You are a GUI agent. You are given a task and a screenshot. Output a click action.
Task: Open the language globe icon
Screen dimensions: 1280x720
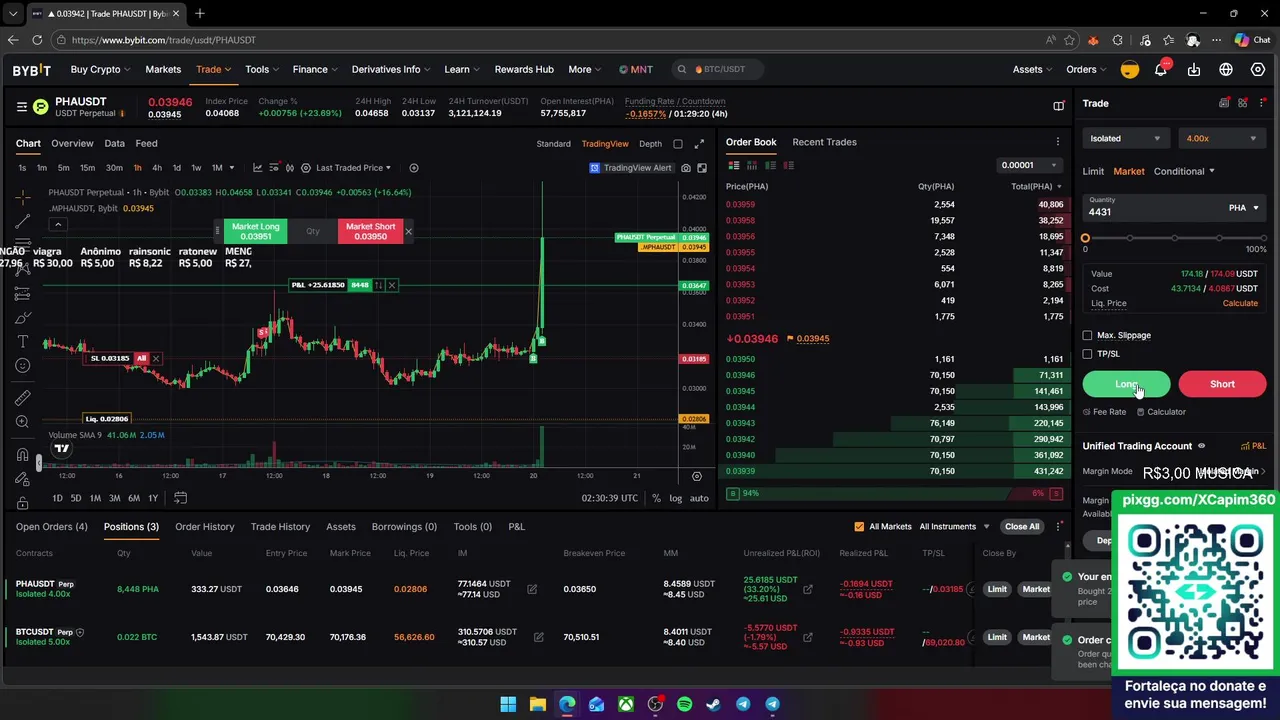tap(1226, 69)
